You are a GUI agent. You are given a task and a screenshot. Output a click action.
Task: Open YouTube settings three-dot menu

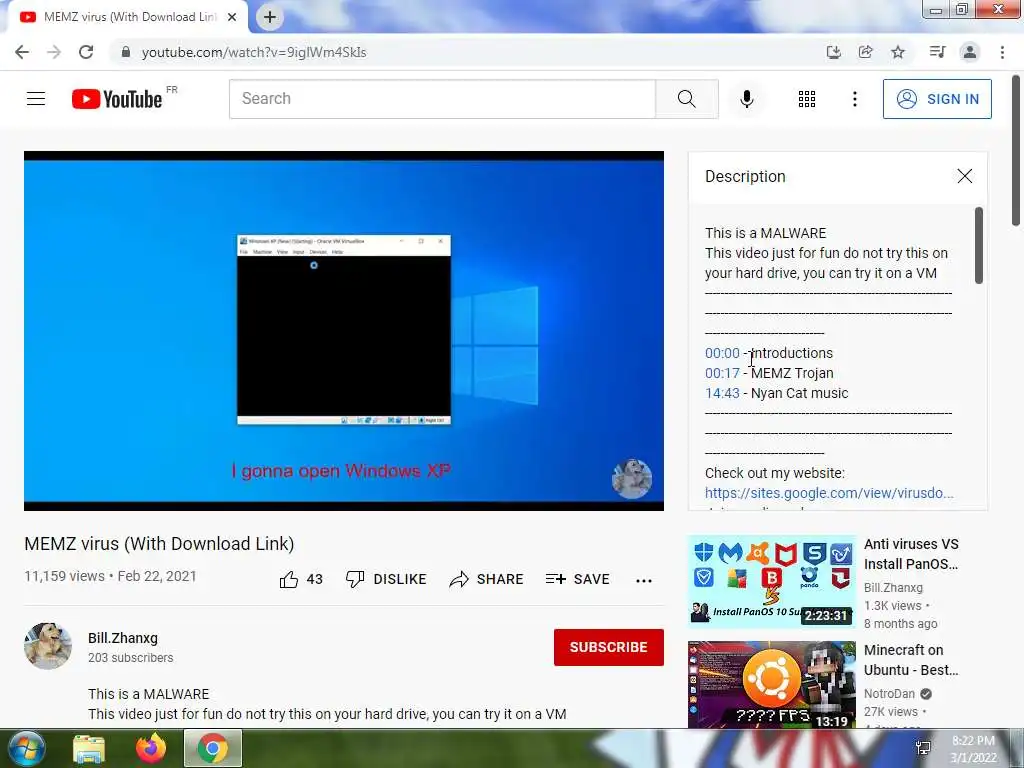[855, 99]
